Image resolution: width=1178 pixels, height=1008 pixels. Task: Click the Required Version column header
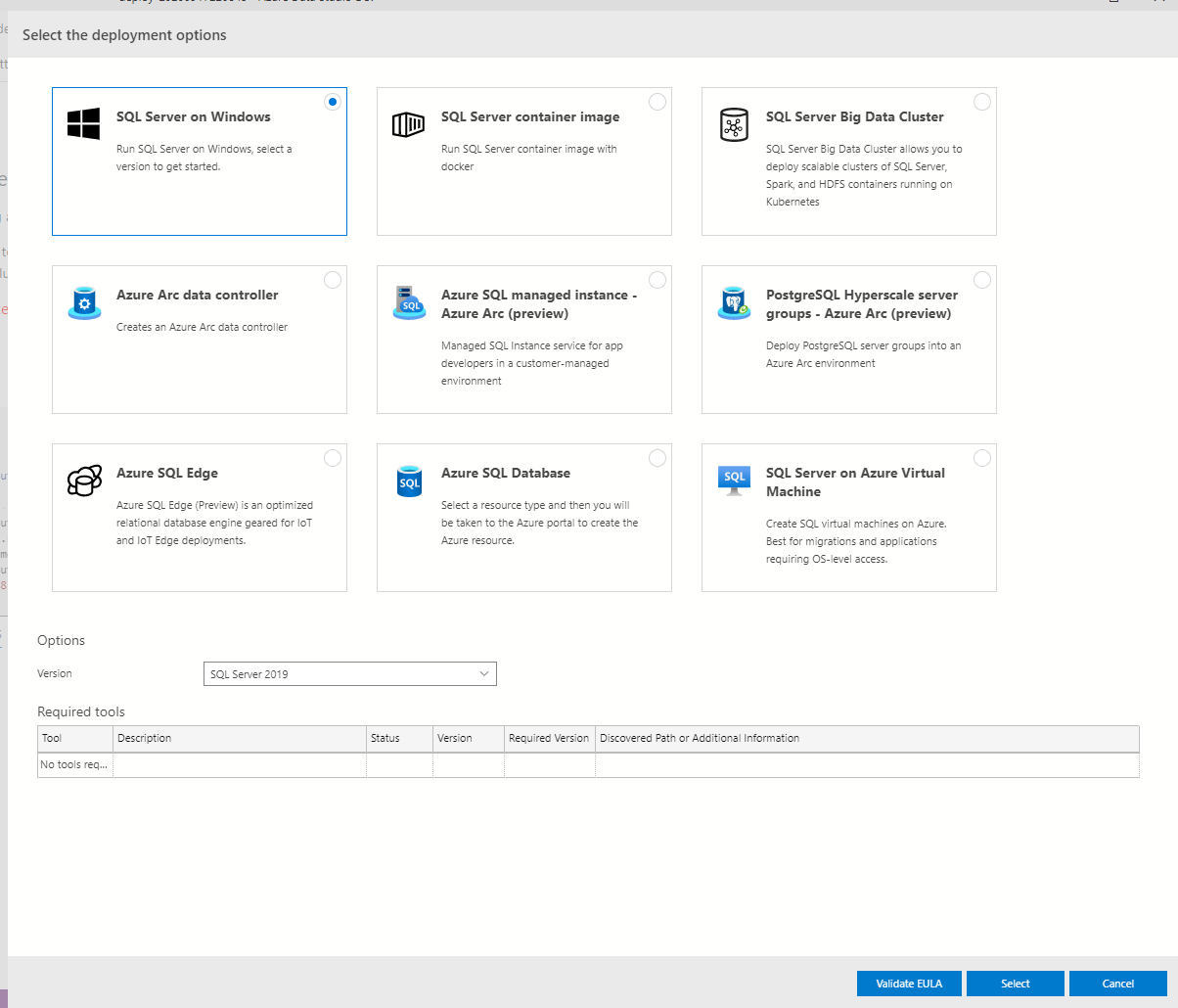[x=550, y=738]
